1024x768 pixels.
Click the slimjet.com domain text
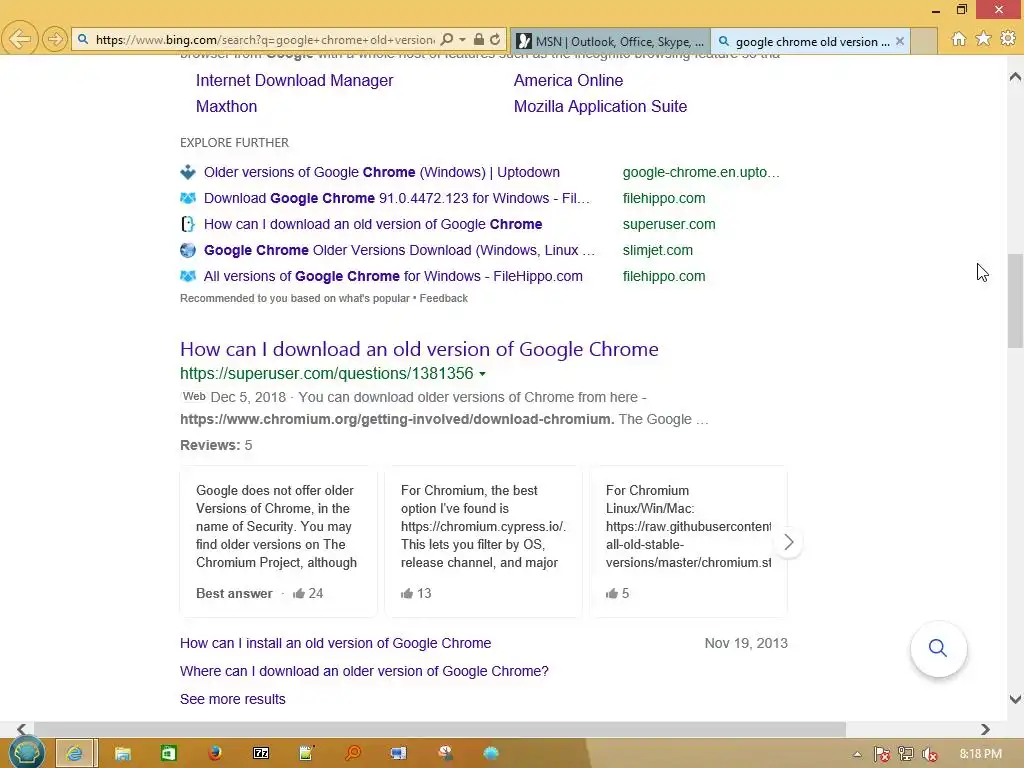click(x=658, y=251)
